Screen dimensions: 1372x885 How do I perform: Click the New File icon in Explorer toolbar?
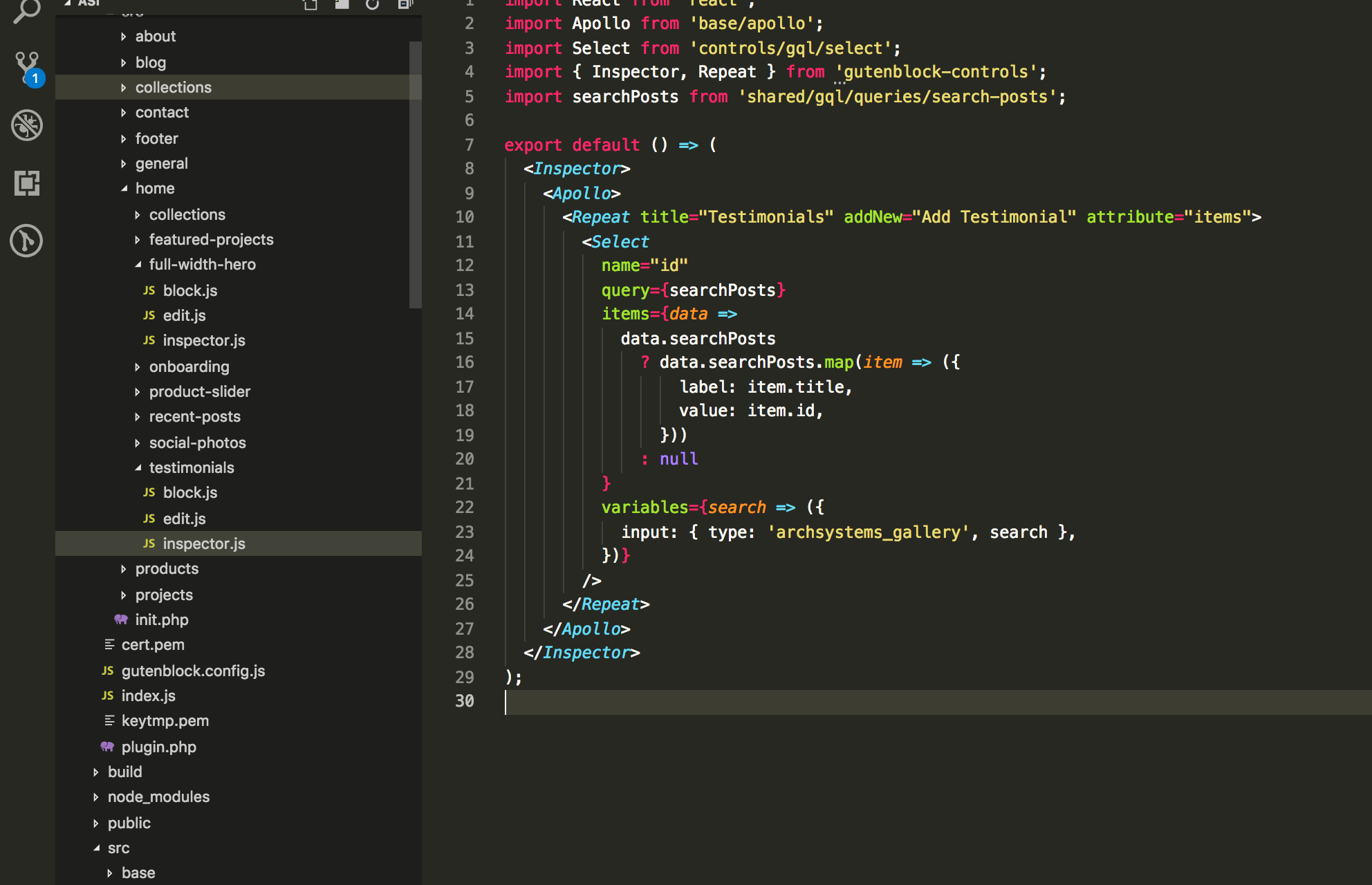pyautogui.click(x=310, y=4)
